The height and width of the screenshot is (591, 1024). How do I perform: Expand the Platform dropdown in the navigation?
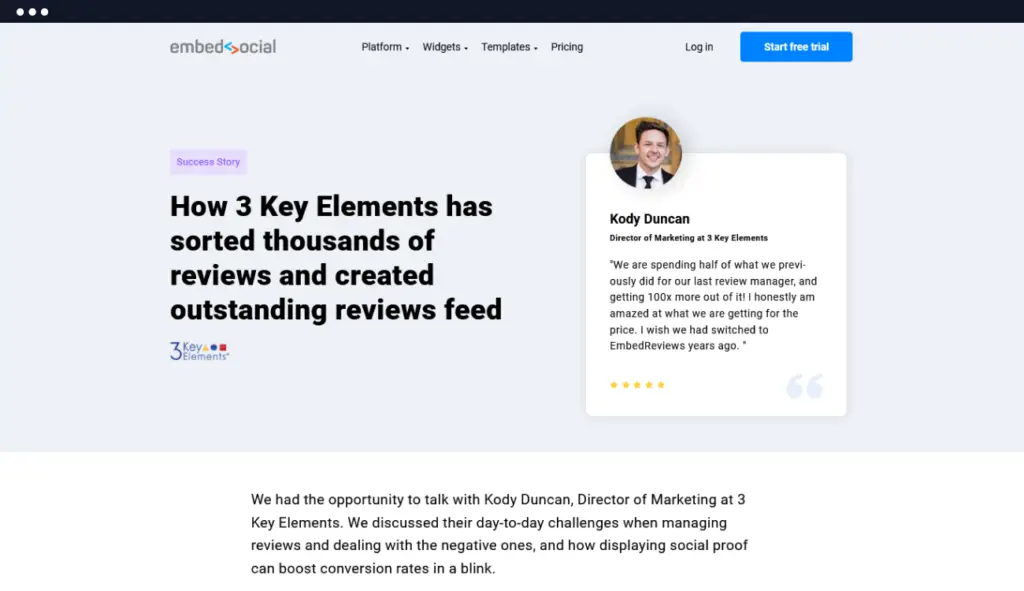tap(384, 46)
